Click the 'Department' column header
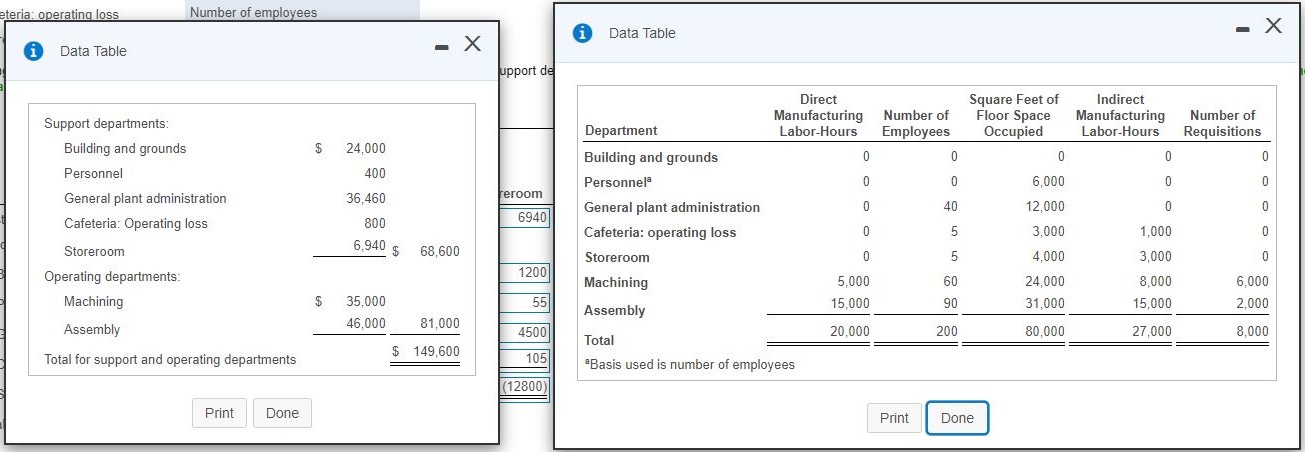The image size is (1305, 452). point(621,131)
